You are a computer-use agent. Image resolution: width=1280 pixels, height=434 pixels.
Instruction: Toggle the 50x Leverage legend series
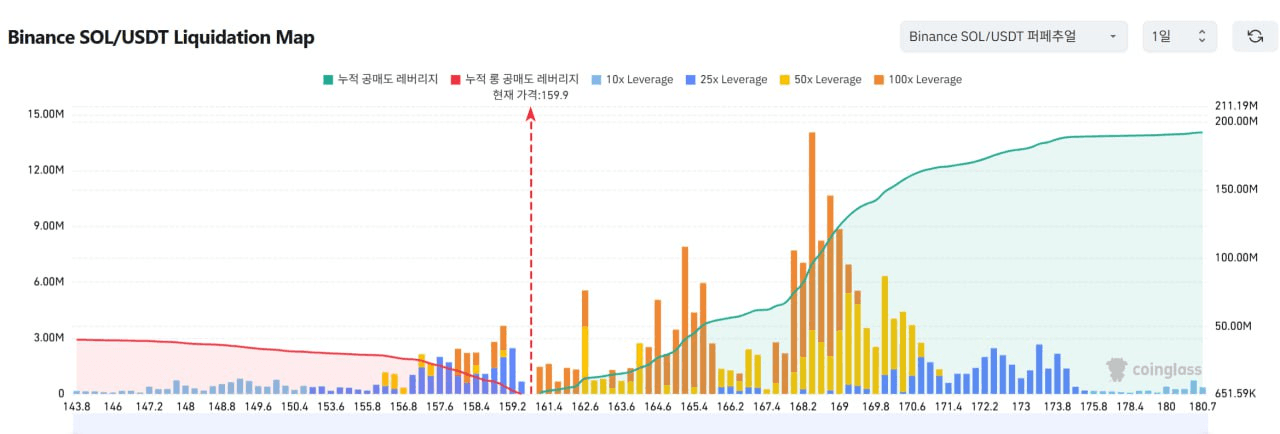tap(820, 79)
